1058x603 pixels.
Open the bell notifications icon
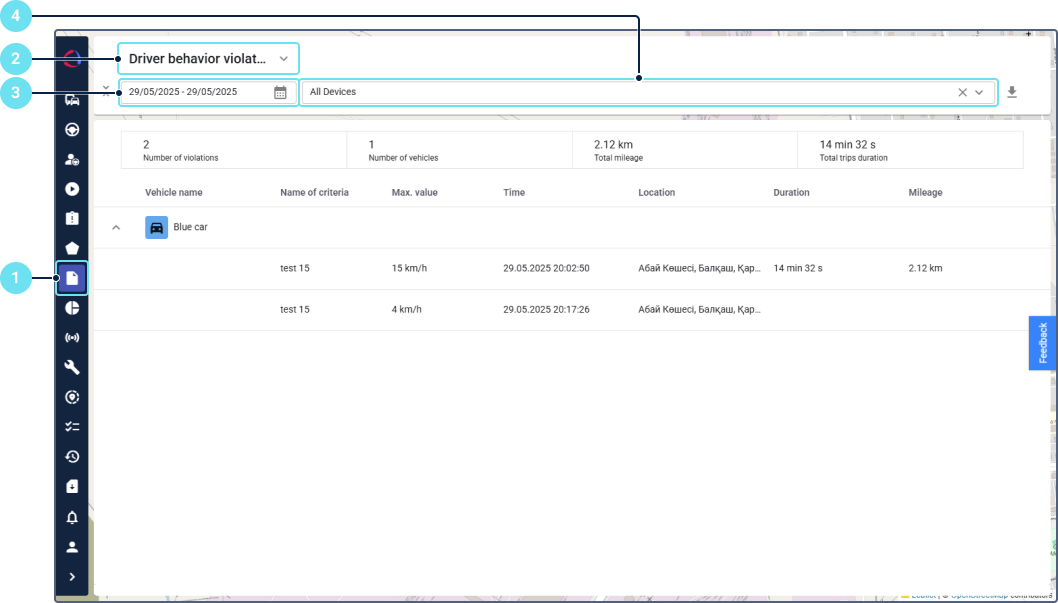(72, 517)
